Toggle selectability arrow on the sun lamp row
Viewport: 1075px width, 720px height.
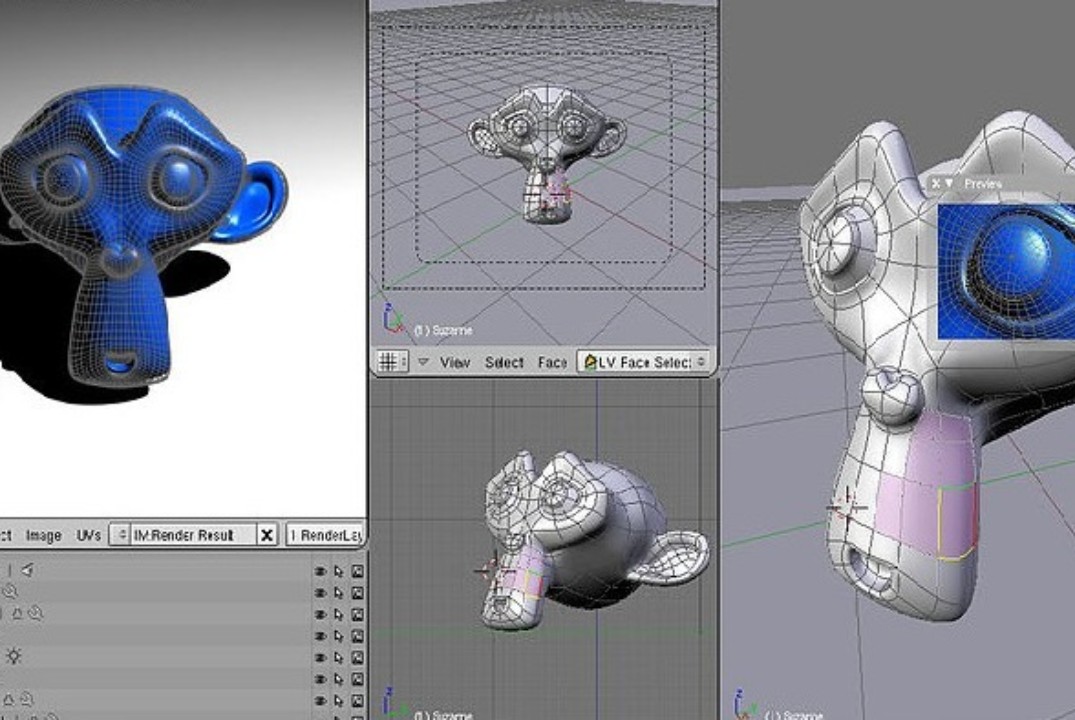(339, 657)
